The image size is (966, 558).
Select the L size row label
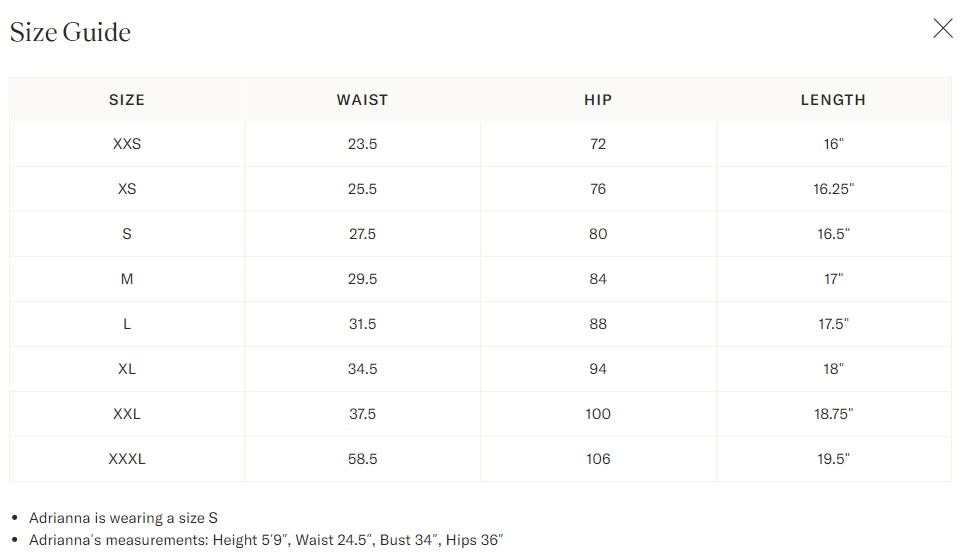tap(127, 324)
